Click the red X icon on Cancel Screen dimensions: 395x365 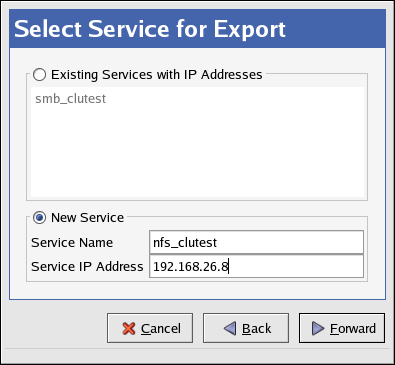(129, 329)
